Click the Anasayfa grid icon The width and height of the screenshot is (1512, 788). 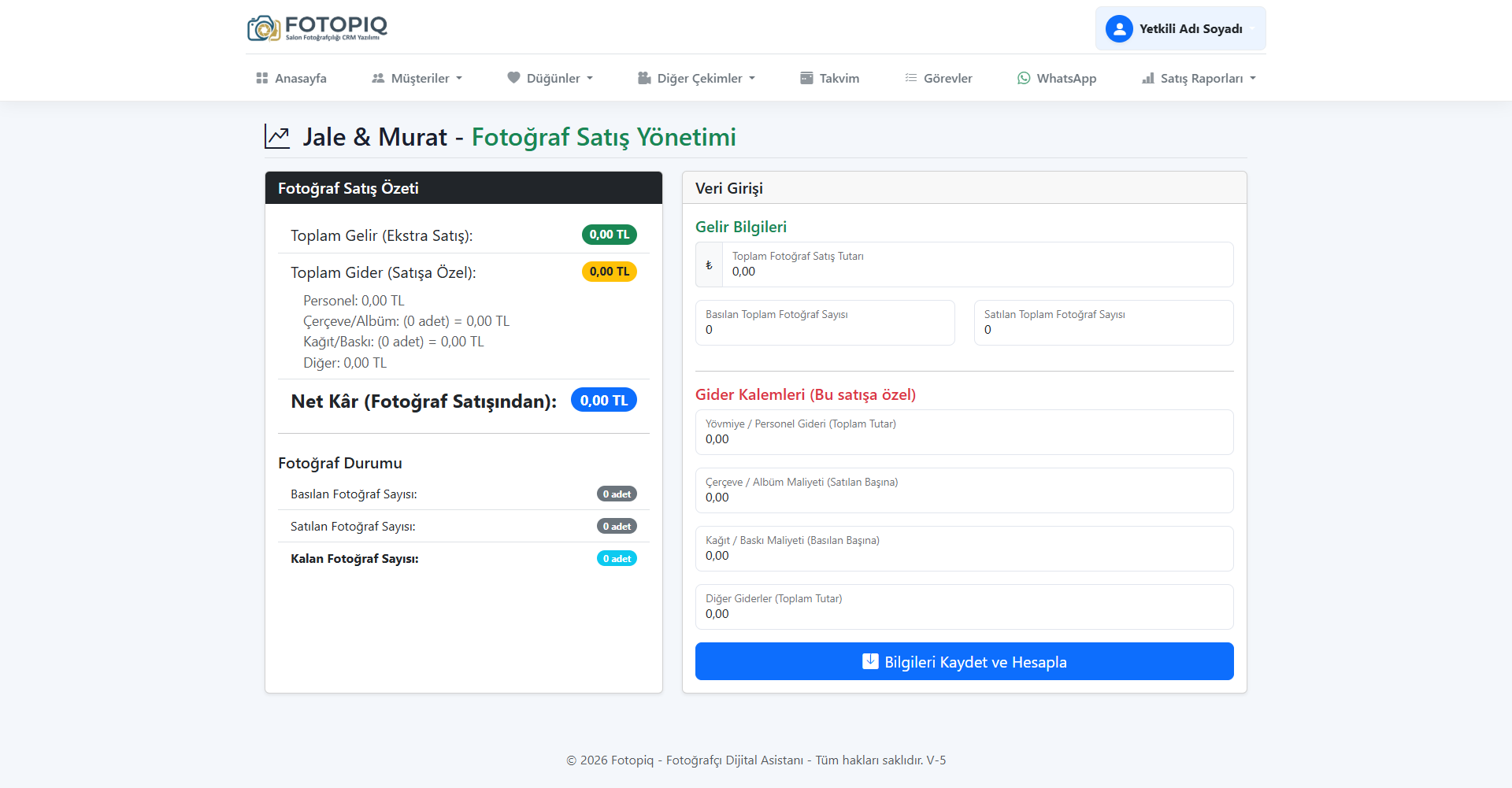tap(262, 78)
